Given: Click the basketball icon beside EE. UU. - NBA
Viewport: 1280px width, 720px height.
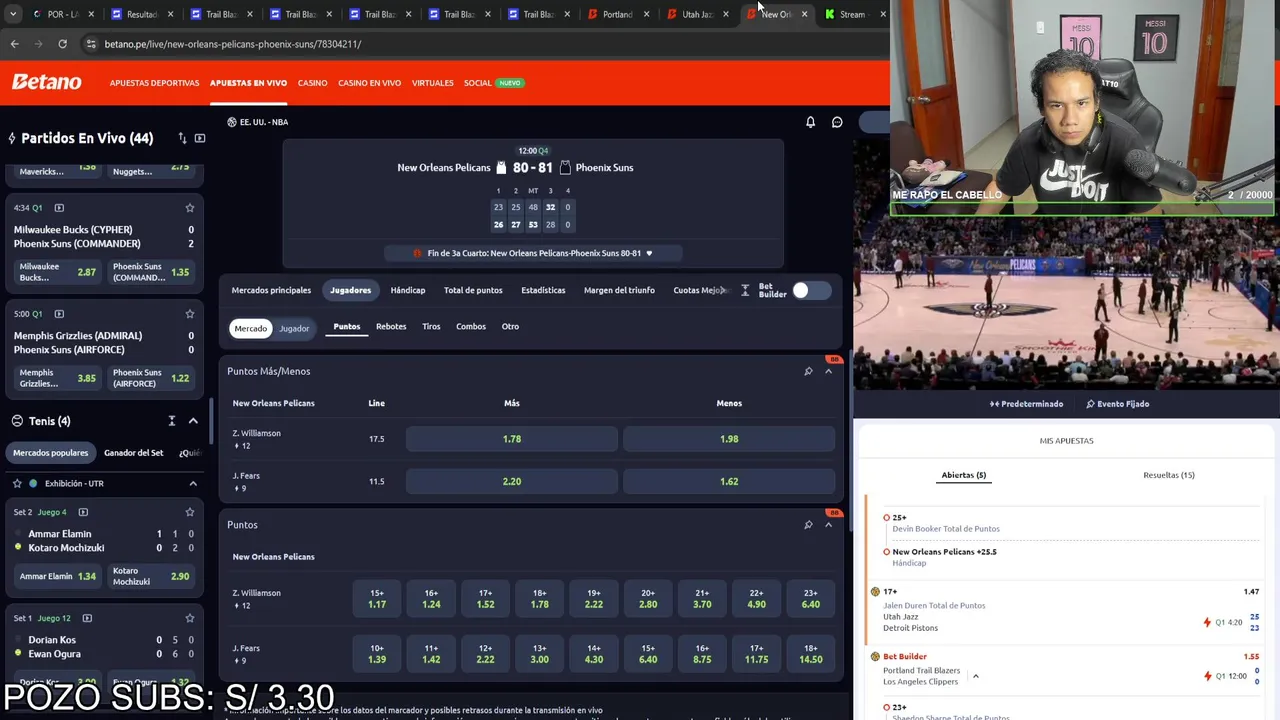Looking at the screenshot, I should click(232, 122).
